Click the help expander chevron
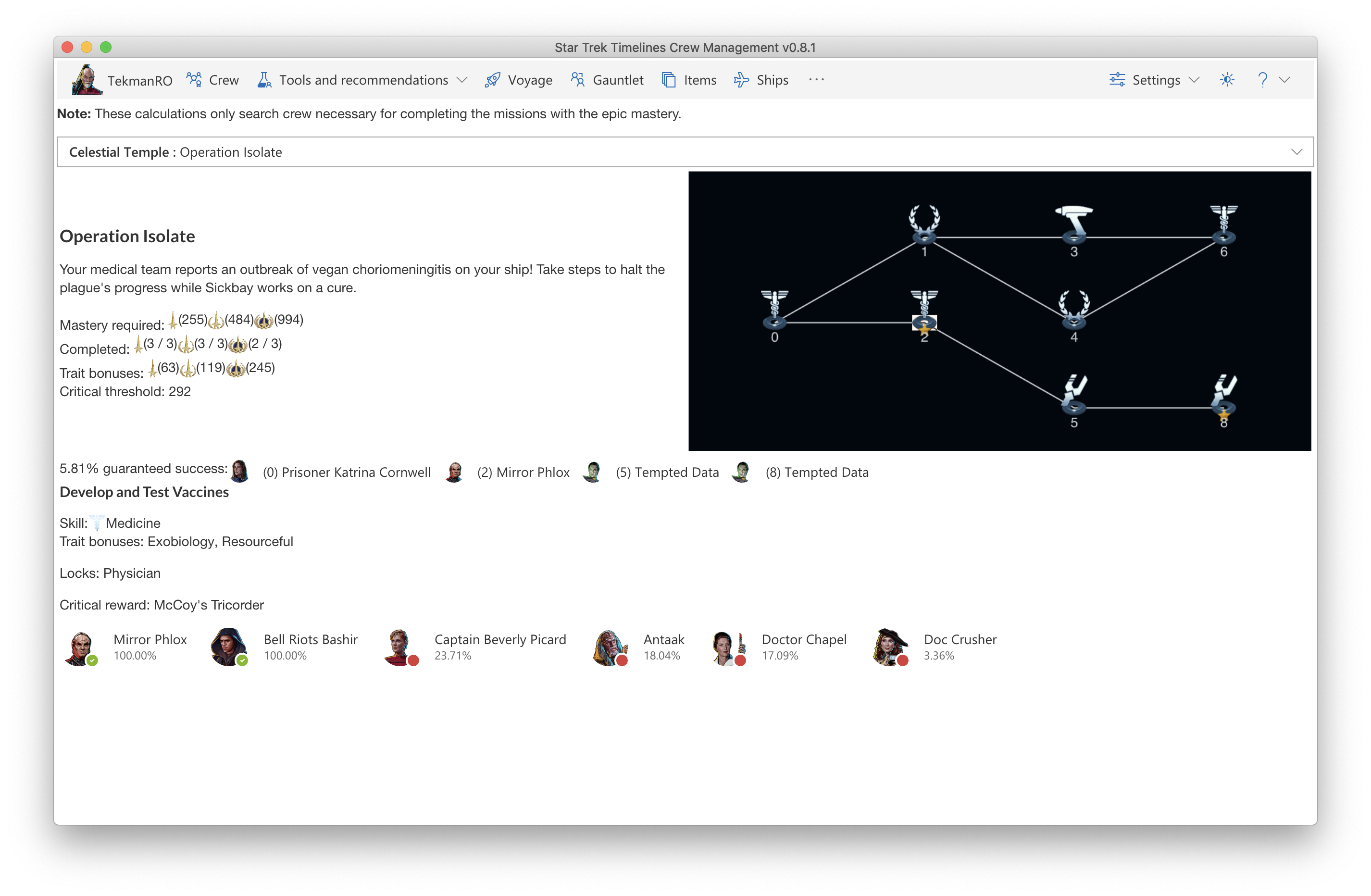The image size is (1371, 896). click(1290, 80)
